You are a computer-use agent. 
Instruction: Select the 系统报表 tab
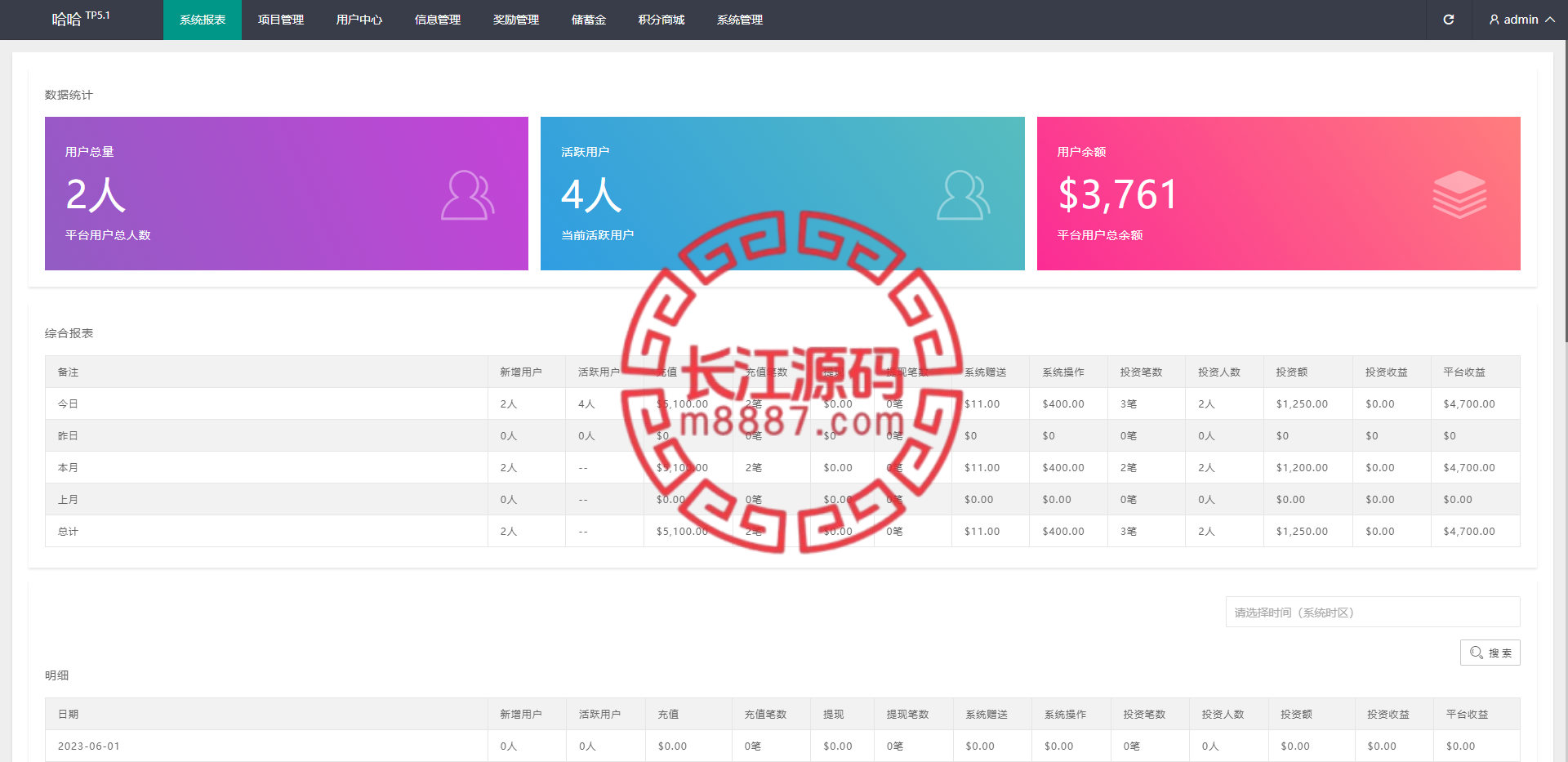[x=203, y=20]
